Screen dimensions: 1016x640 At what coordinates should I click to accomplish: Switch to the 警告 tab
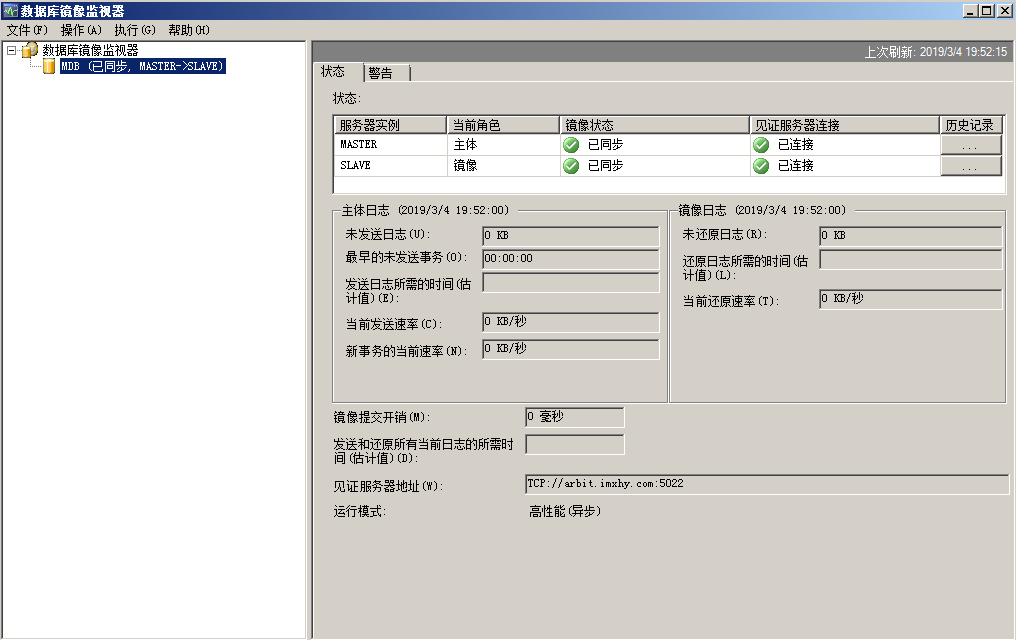coord(387,73)
